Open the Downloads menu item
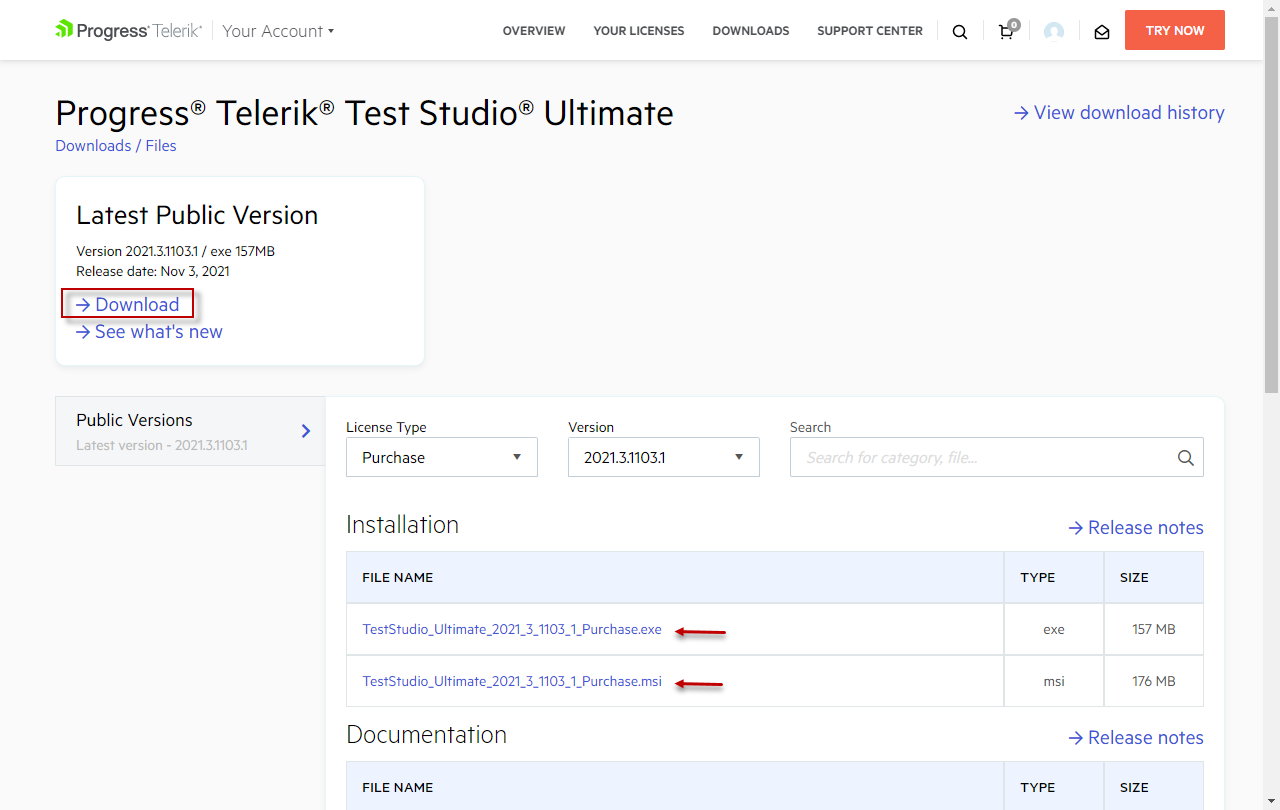Viewport: 1280px width, 810px height. [x=751, y=31]
